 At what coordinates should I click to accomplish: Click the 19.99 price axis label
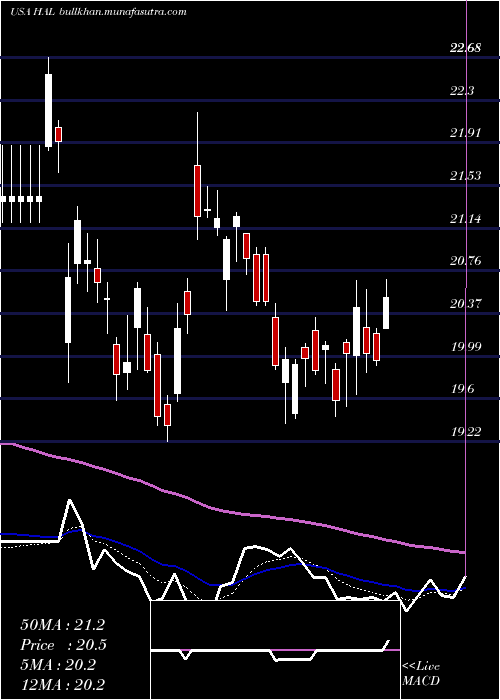point(466,347)
